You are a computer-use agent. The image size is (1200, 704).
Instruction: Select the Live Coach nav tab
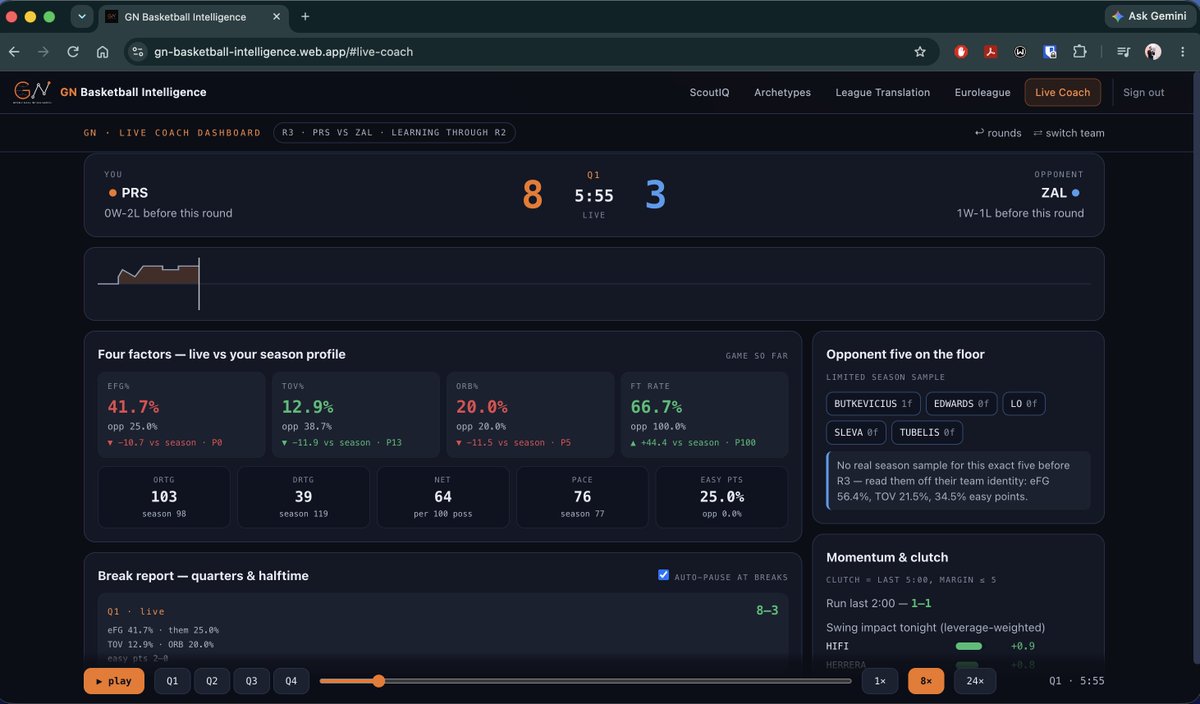click(x=1062, y=92)
